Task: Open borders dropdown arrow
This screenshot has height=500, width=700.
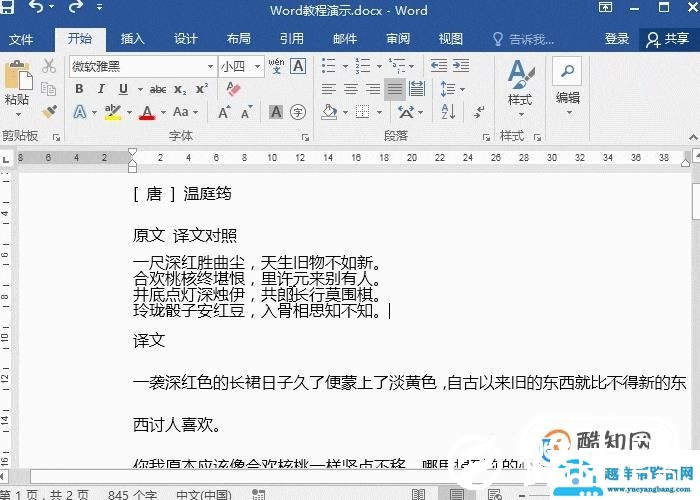Action: point(379,112)
